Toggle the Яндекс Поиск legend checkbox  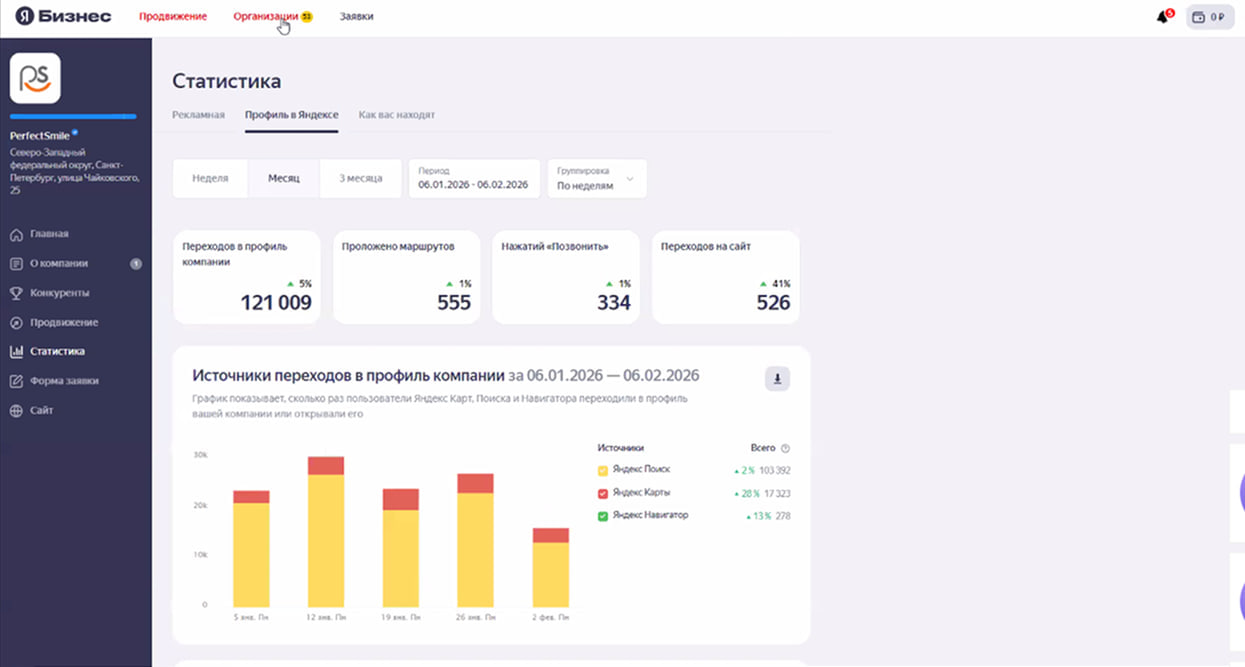click(x=603, y=470)
